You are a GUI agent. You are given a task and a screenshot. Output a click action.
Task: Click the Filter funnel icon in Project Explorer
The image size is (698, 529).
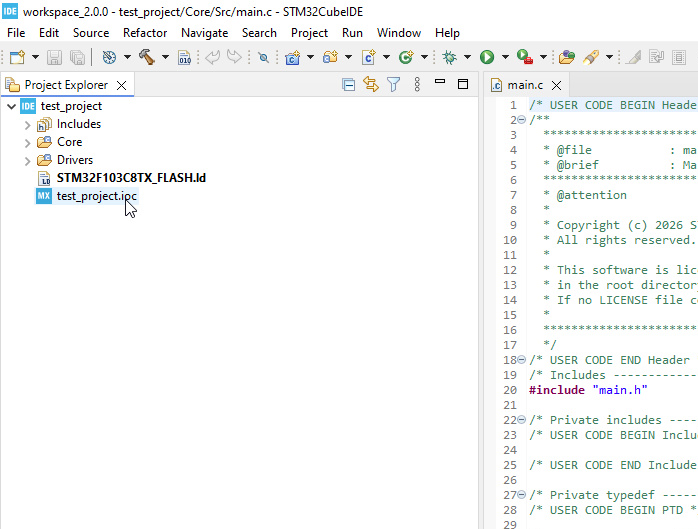pos(394,84)
